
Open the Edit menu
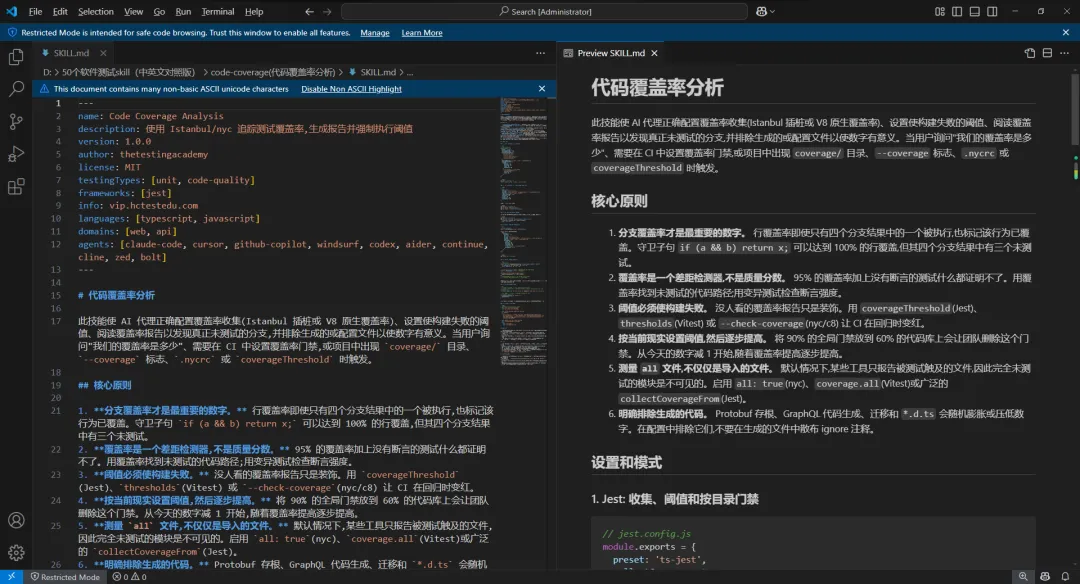60,12
